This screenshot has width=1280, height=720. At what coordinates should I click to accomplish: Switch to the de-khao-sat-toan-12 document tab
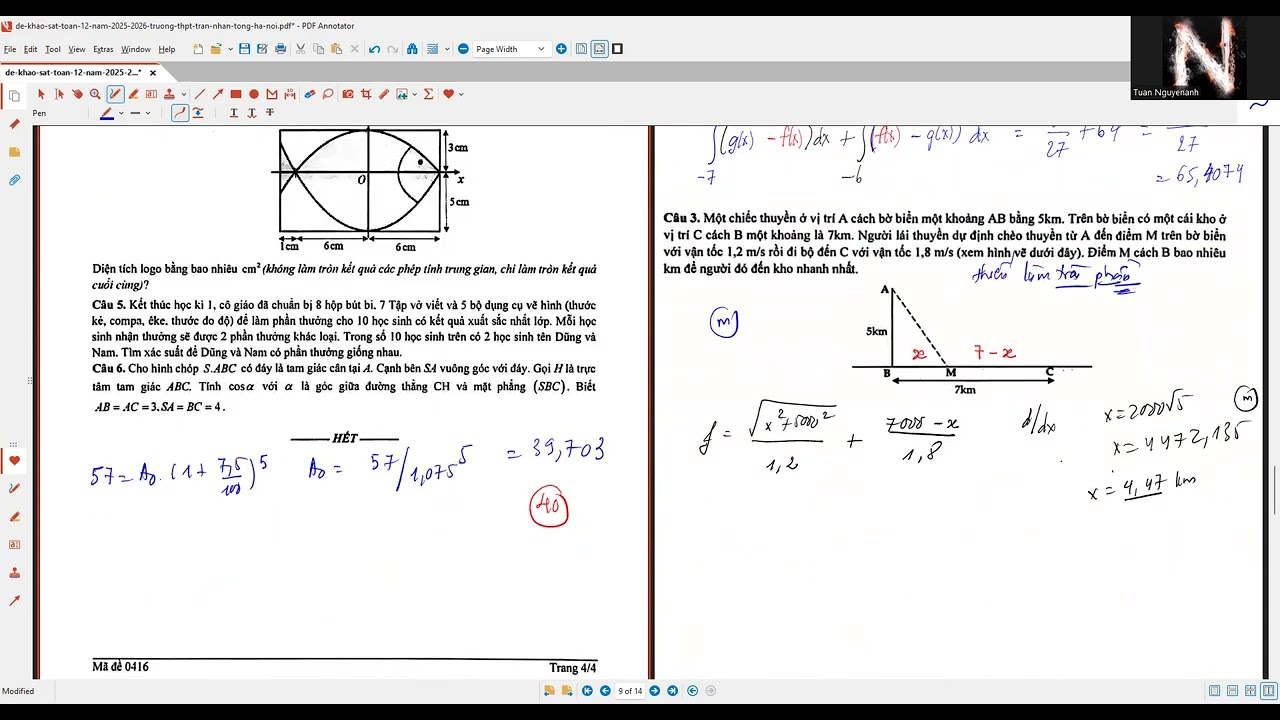[73, 72]
